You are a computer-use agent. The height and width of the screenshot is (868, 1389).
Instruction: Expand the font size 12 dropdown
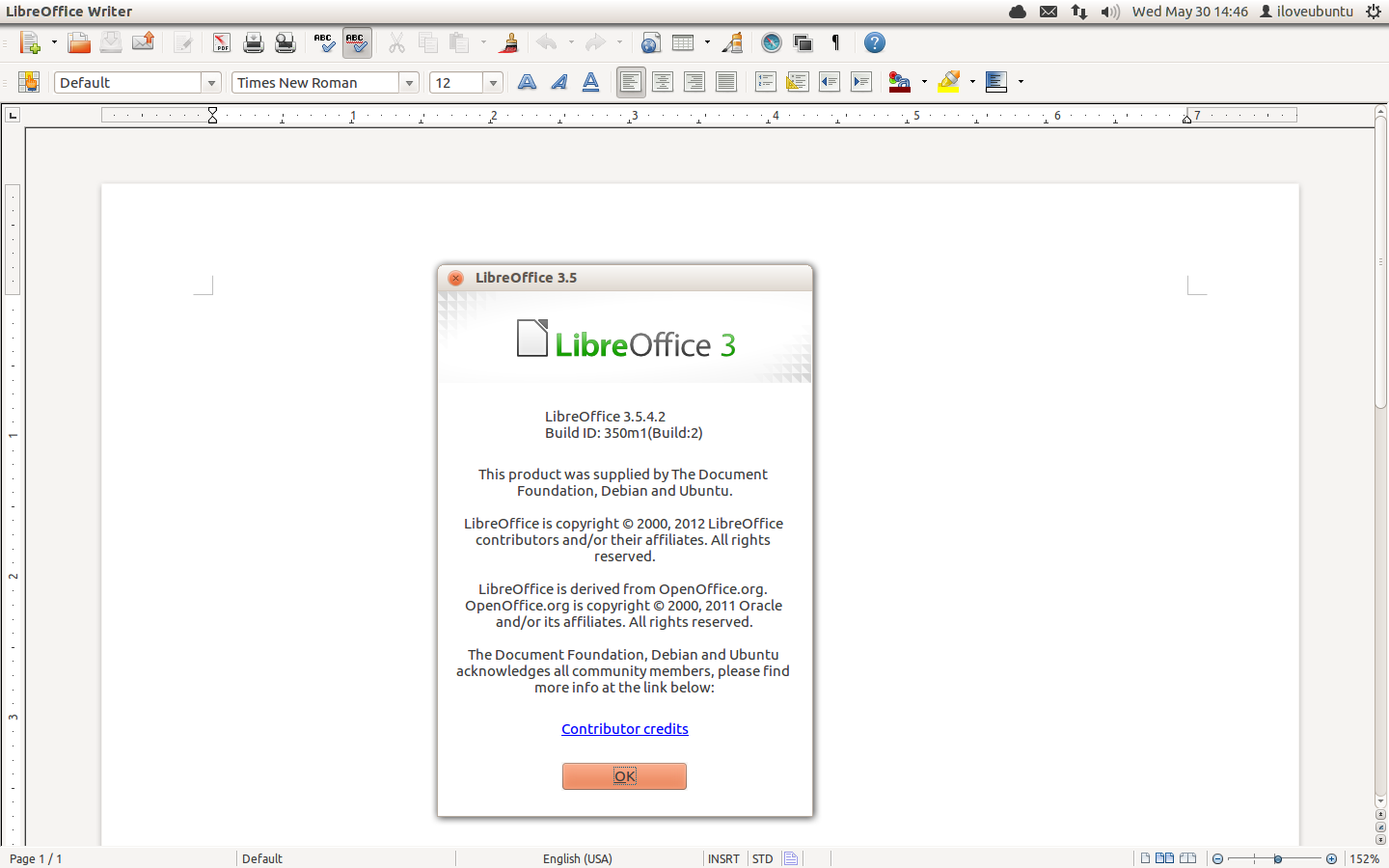coord(493,83)
